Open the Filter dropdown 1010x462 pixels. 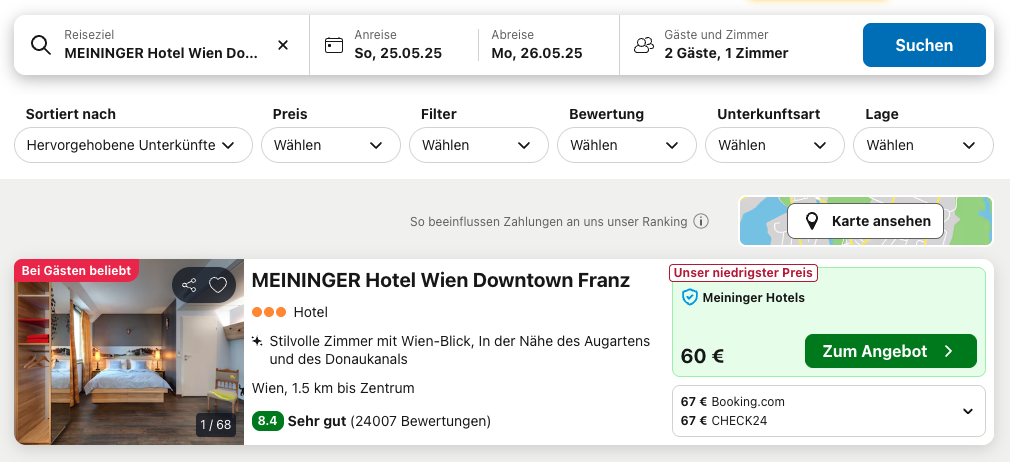479,145
